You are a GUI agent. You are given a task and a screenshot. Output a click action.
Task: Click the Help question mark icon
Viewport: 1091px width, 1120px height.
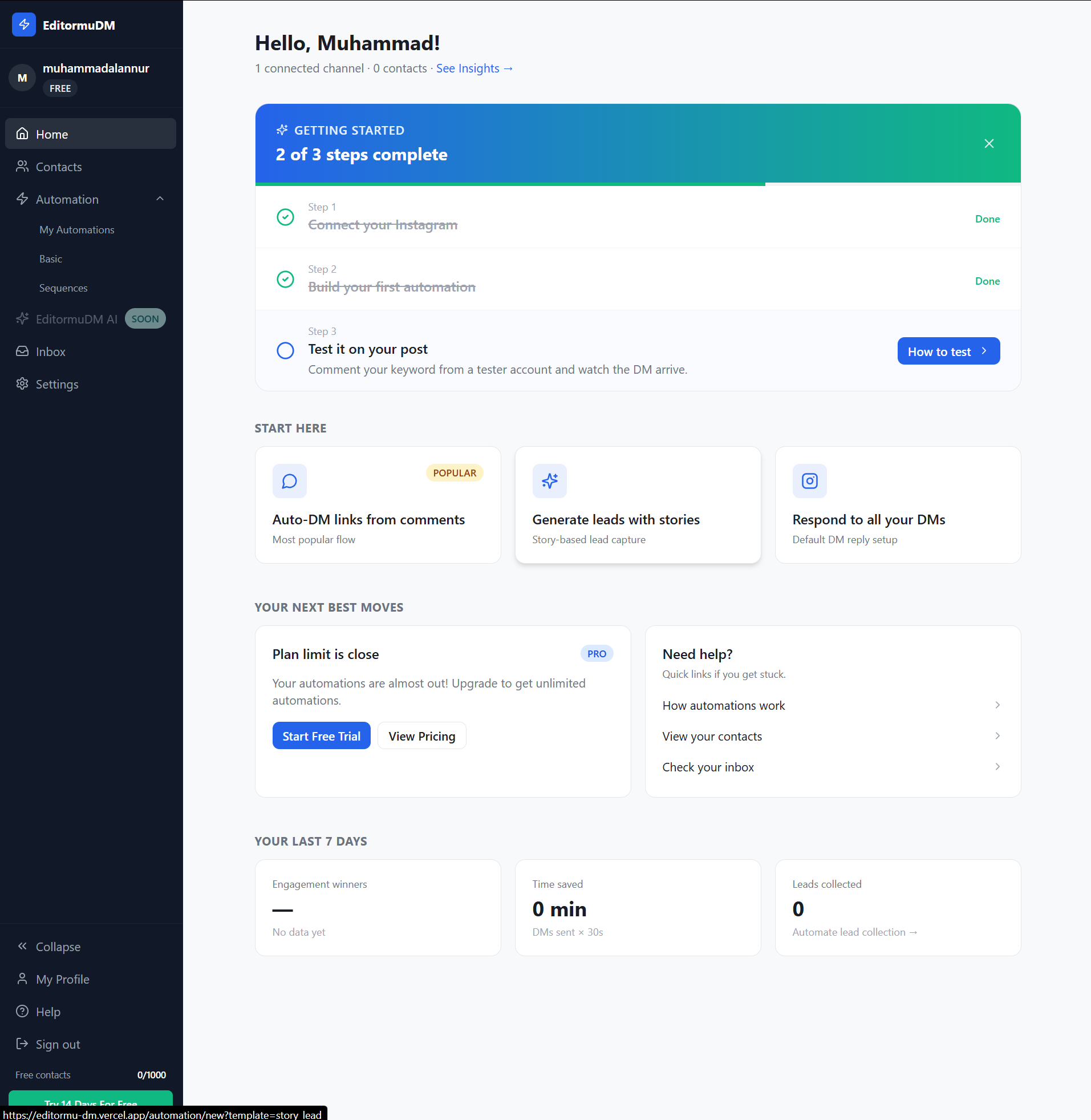[x=22, y=1012]
